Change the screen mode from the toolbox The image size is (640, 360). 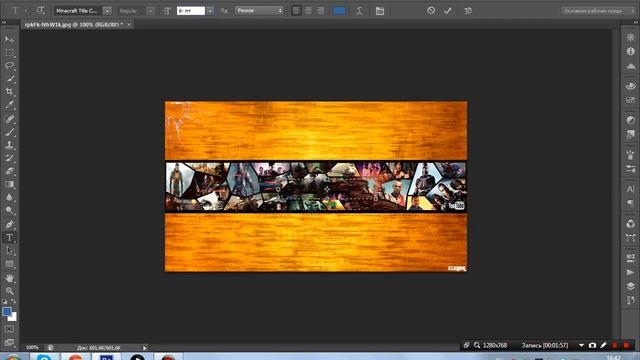[x=9, y=342]
